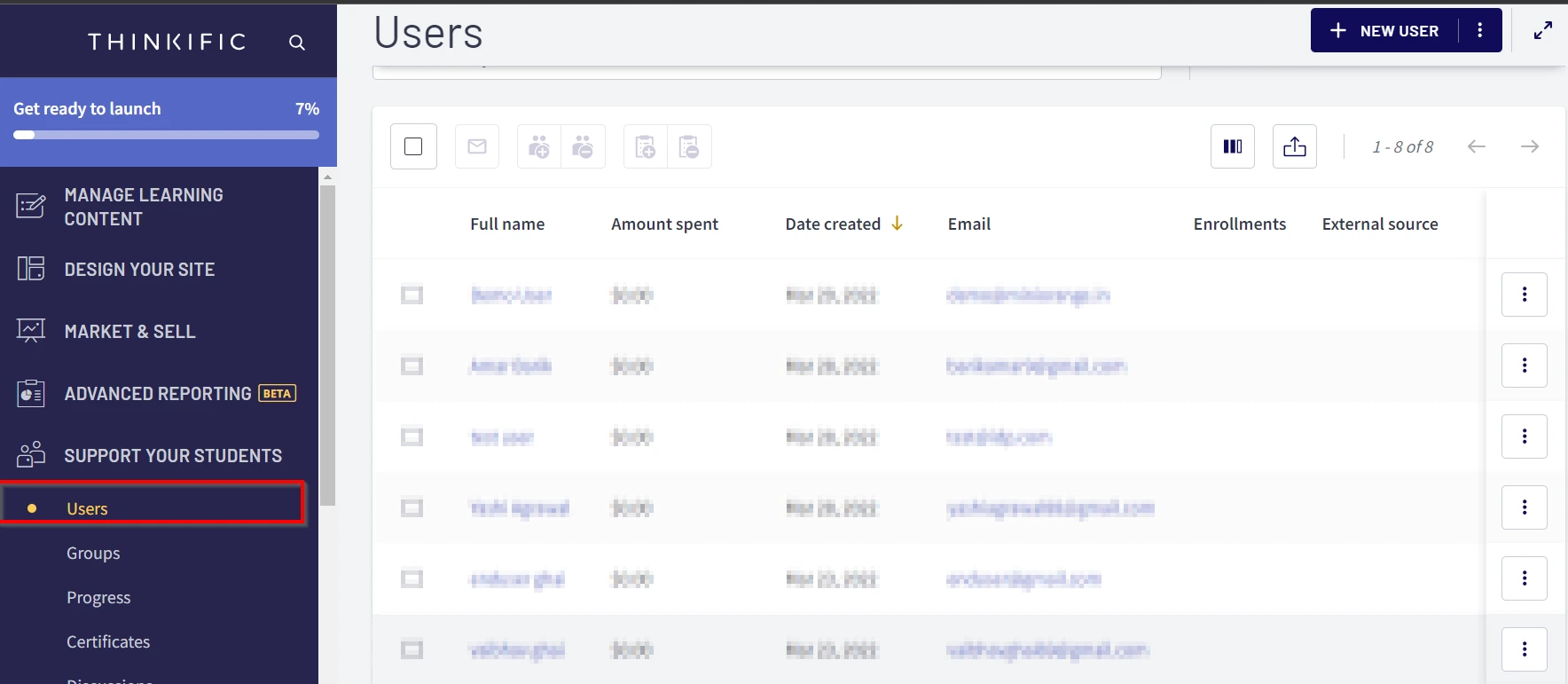Image resolution: width=1568 pixels, height=684 pixels.
Task: Click the add users to group icon
Action: point(539,146)
